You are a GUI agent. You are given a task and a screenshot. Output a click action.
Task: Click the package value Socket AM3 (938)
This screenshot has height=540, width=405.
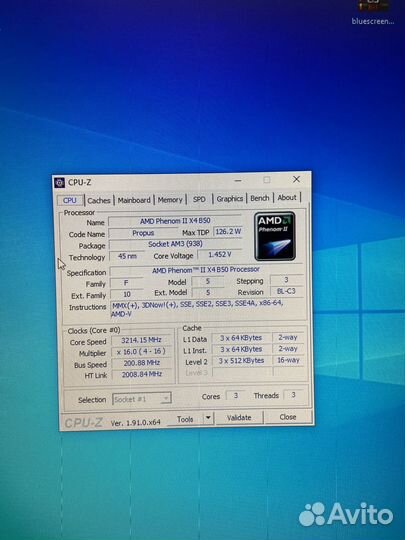click(175, 244)
